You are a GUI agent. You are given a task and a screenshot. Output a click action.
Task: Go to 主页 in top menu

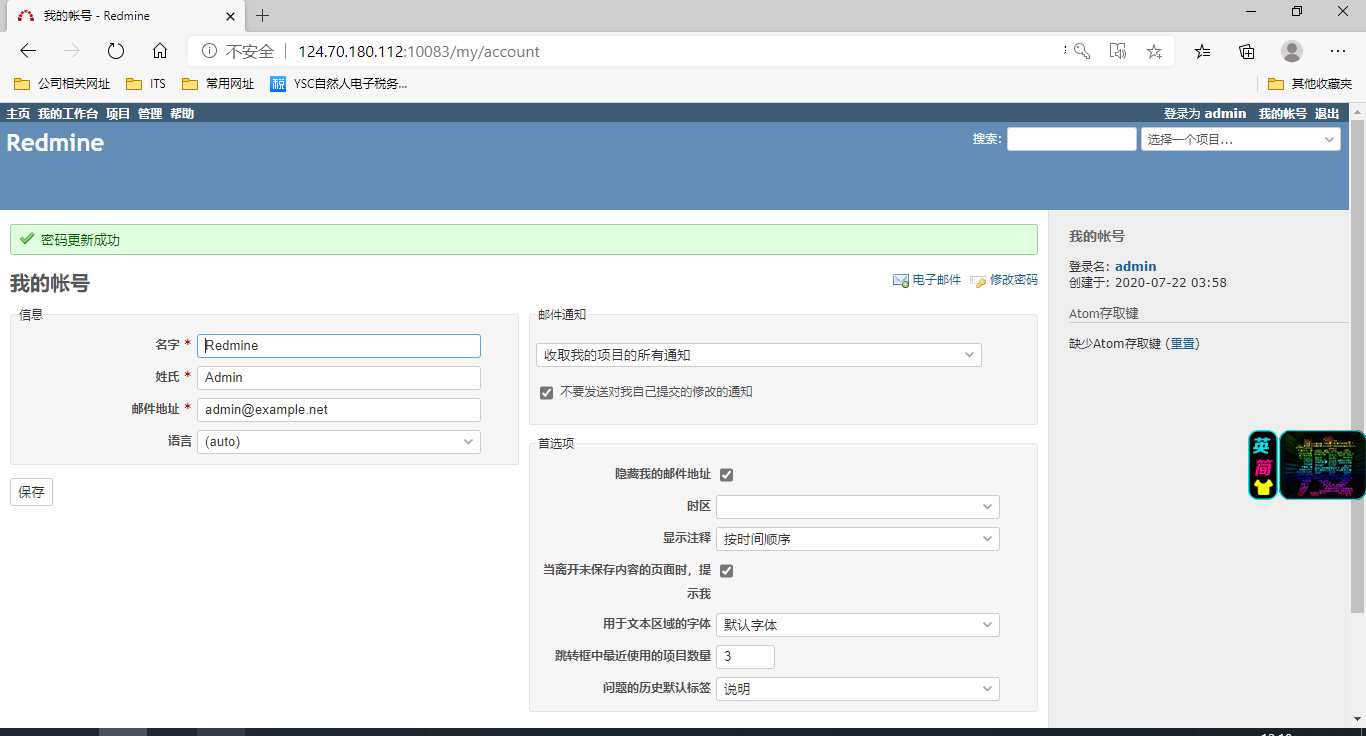(18, 114)
